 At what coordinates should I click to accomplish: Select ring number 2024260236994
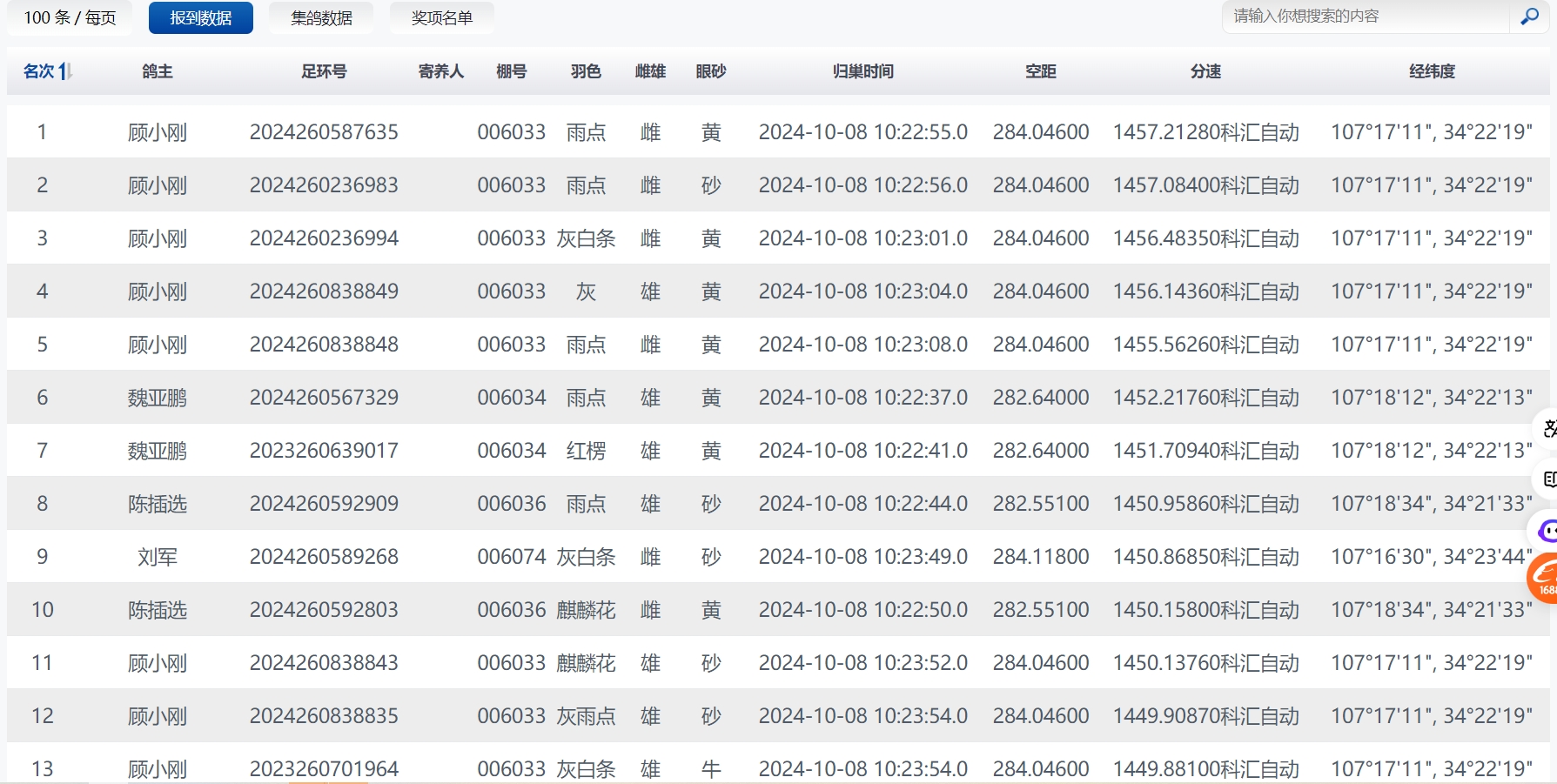pyautogui.click(x=324, y=238)
